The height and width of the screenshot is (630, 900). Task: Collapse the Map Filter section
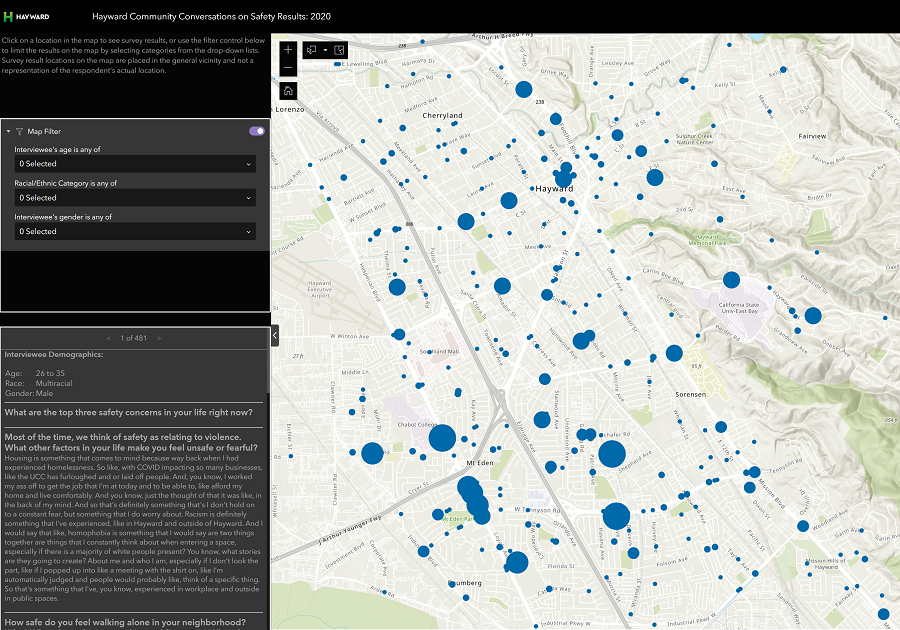point(8,131)
